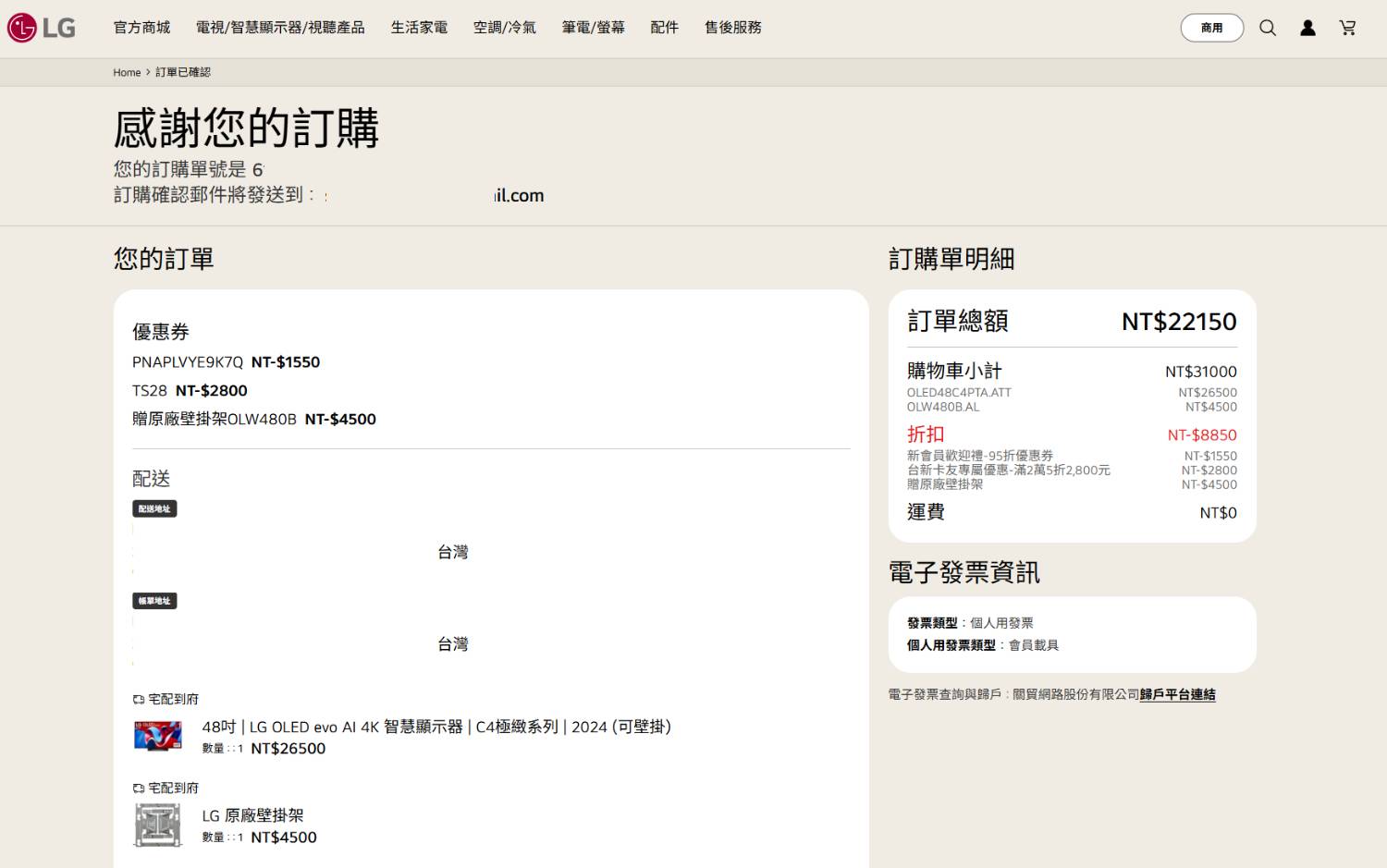Click the 配送地址 tag
Image resolution: width=1387 pixels, height=868 pixels.
(x=154, y=509)
